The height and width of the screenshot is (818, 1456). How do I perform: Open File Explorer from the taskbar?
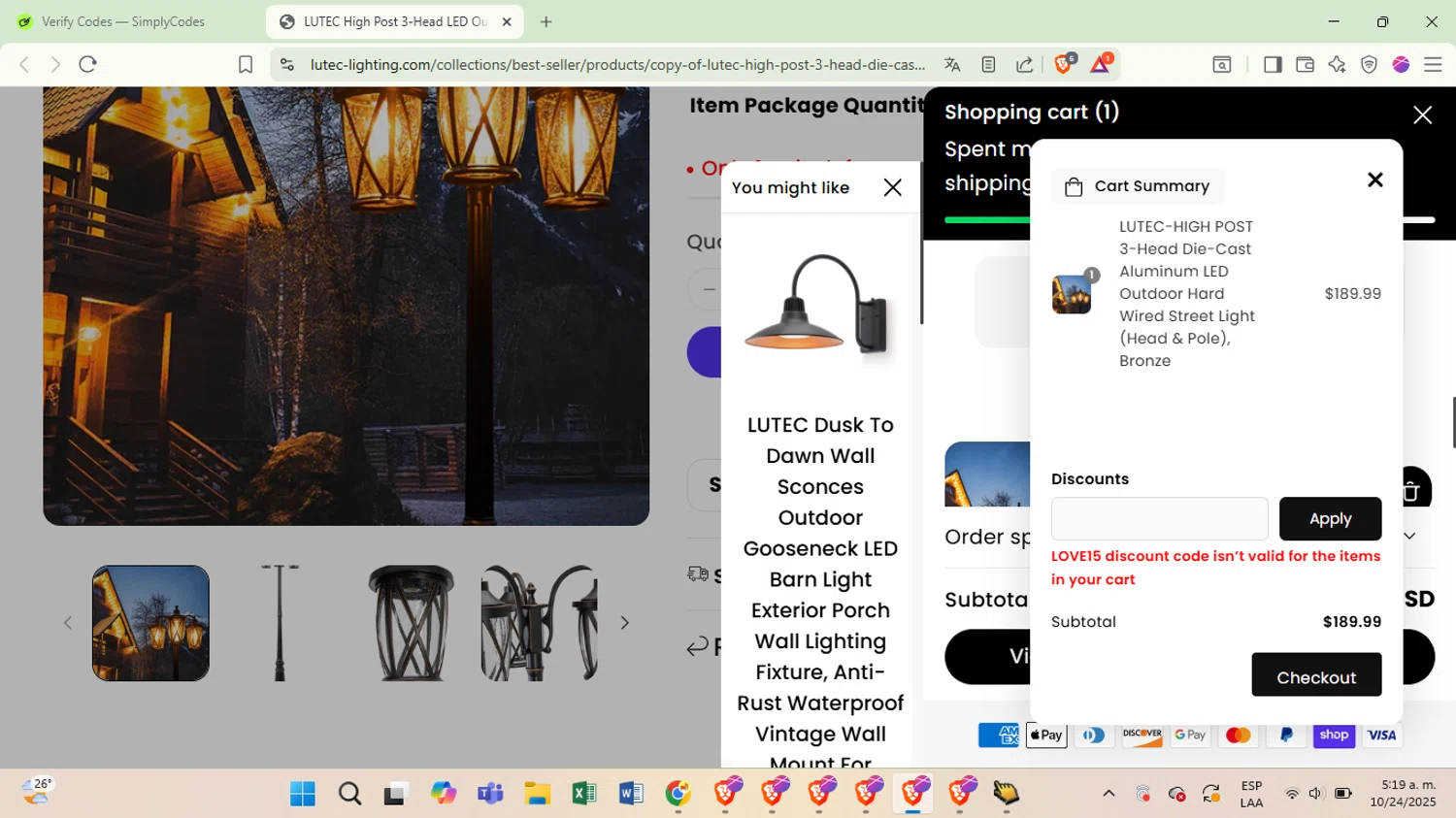pyautogui.click(x=537, y=794)
